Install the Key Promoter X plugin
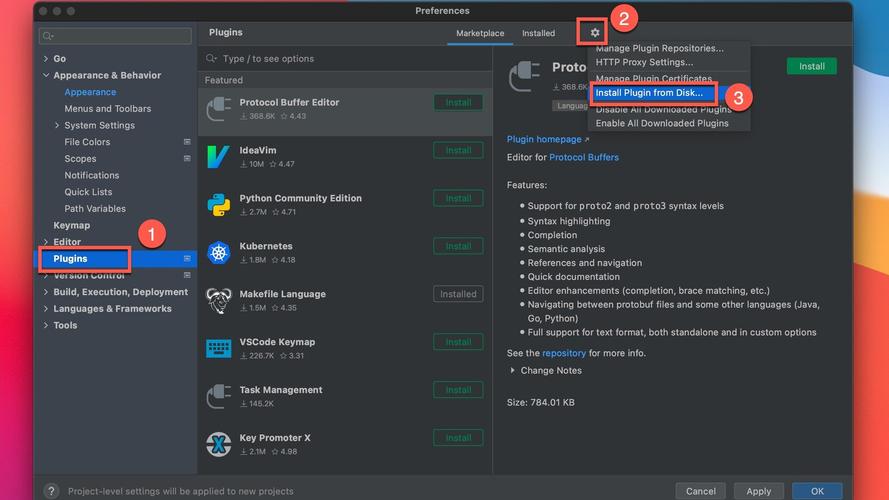The width and height of the screenshot is (889, 500). [x=458, y=438]
